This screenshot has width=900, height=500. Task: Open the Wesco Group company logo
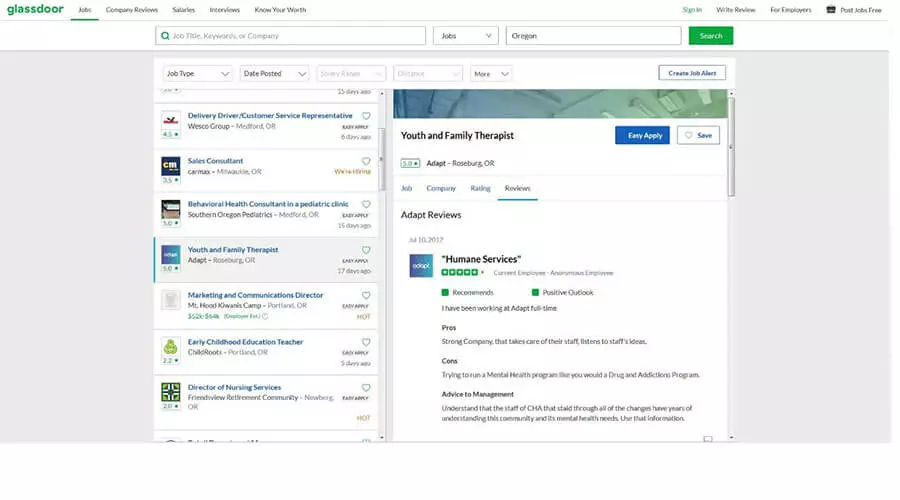coord(170,120)
